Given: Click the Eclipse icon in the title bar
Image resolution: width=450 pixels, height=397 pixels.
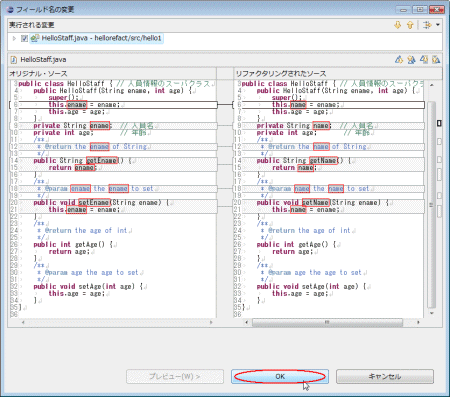Looking at the screenshot, I should point(10,9).
